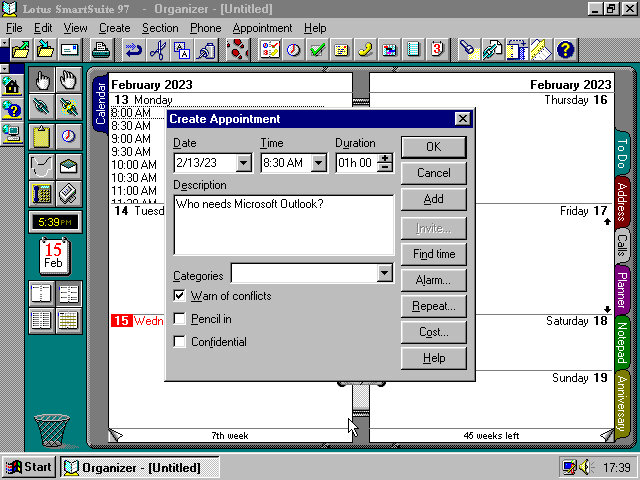This screenshot has height=480, width=640.
Task: Mark the appointment as Confidential
Action: pyautogui.click(x=180, y=342)
